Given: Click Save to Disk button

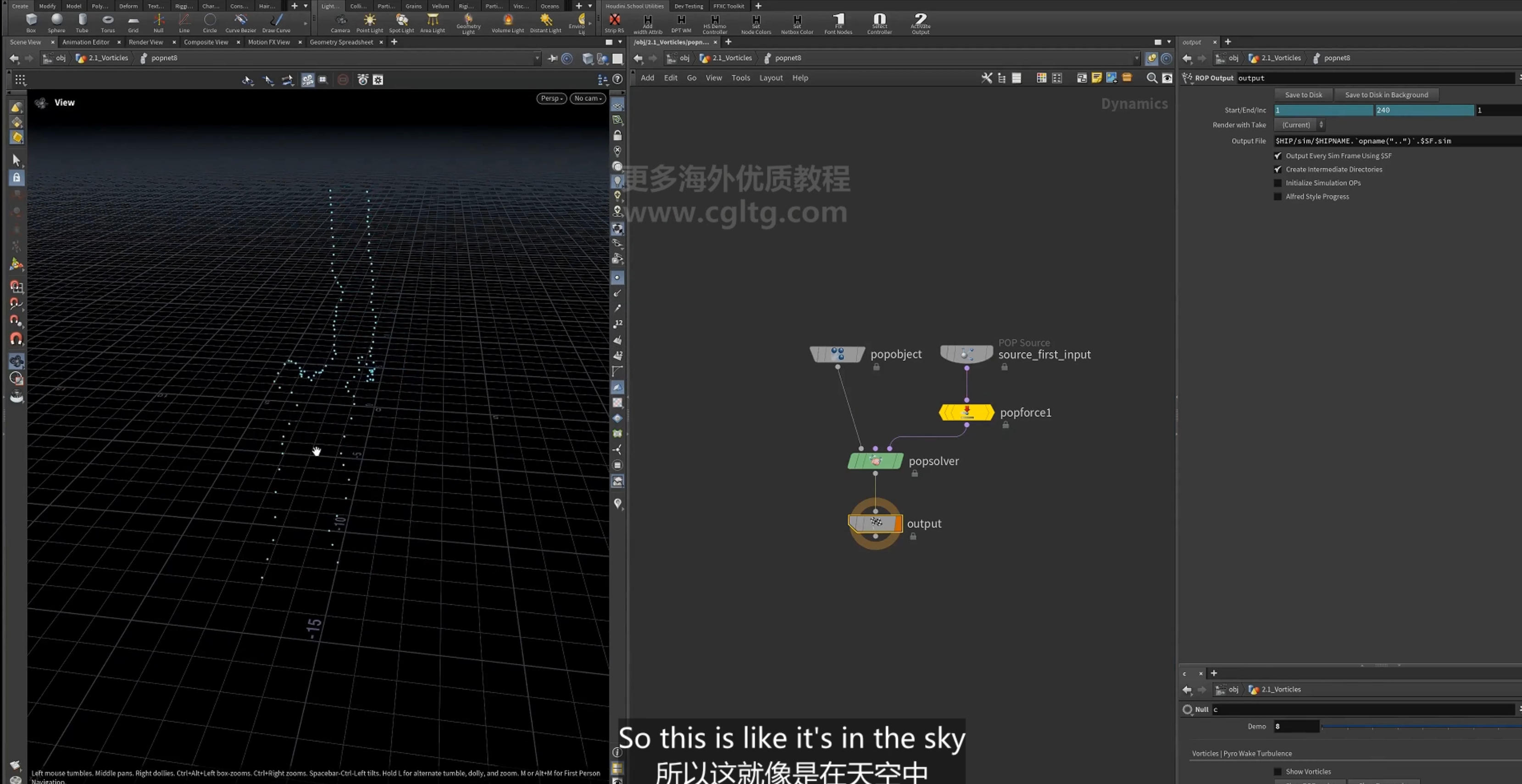Looking at the screenshot, I should [x=1303, y=95].
